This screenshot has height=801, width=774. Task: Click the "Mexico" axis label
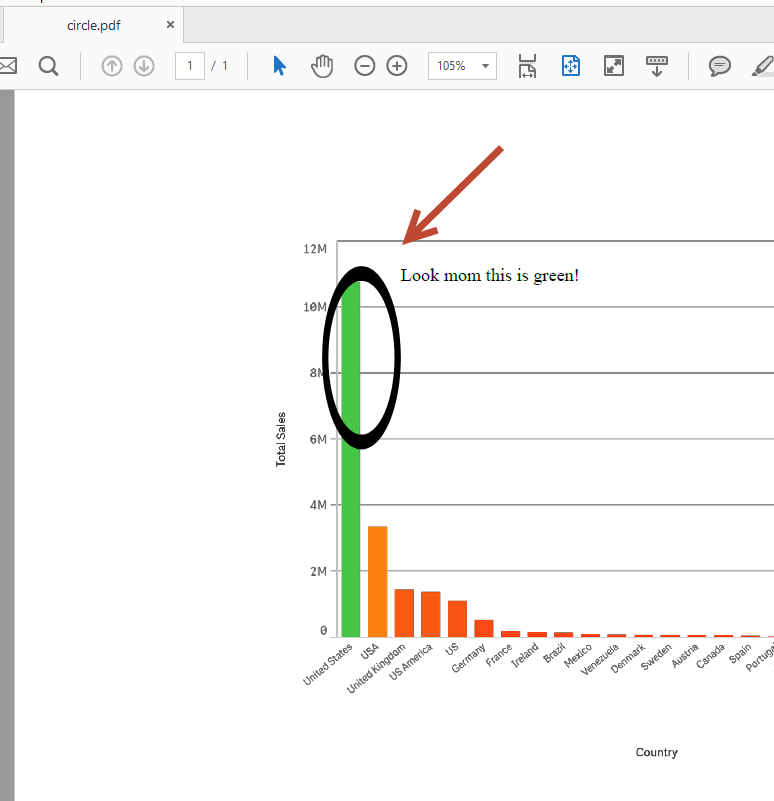point(577,655)
